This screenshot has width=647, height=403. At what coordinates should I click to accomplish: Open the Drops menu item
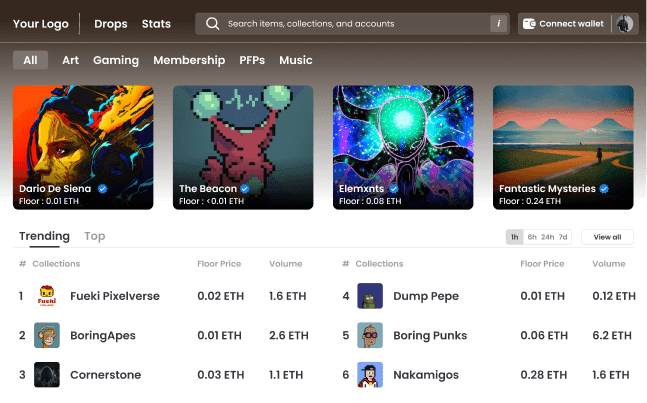click(x=111, y=24)
